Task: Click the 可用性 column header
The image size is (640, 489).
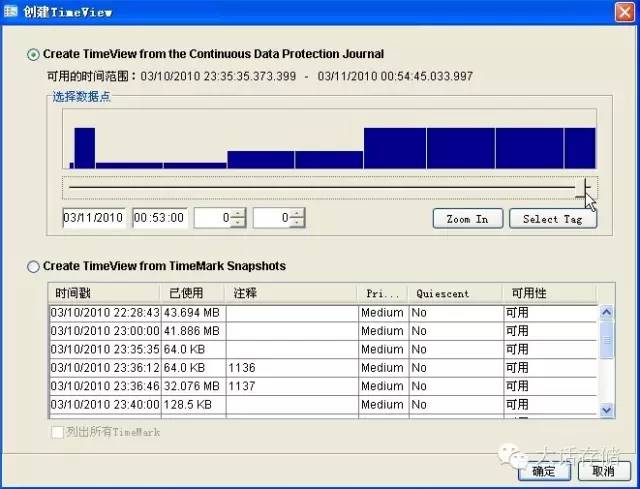Action: [x=549, y=293]
